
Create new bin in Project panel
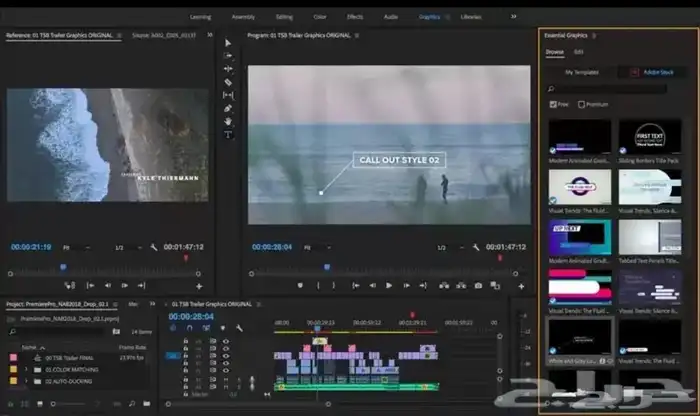pyautogui.click(x=146, y=404)
